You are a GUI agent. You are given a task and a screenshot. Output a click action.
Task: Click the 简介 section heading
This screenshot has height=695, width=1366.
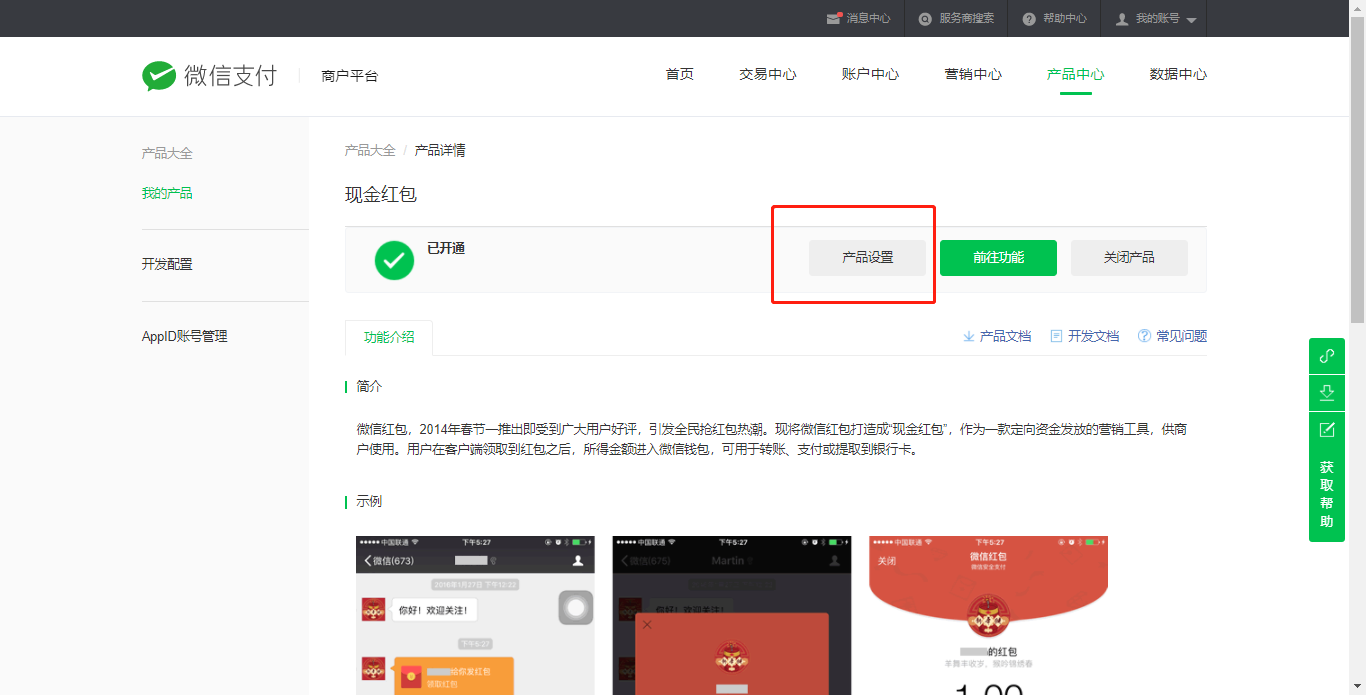[369, 386]
